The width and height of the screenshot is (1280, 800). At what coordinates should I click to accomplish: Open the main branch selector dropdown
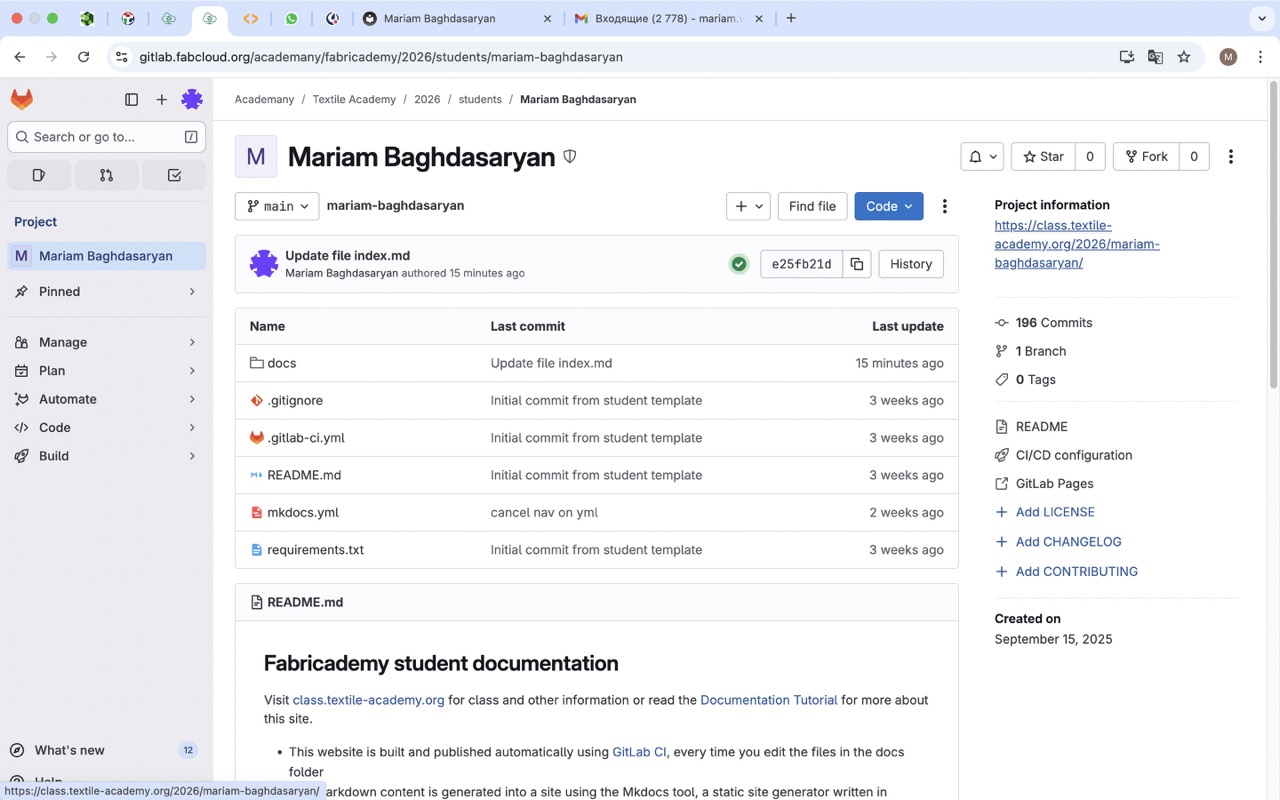277,206
